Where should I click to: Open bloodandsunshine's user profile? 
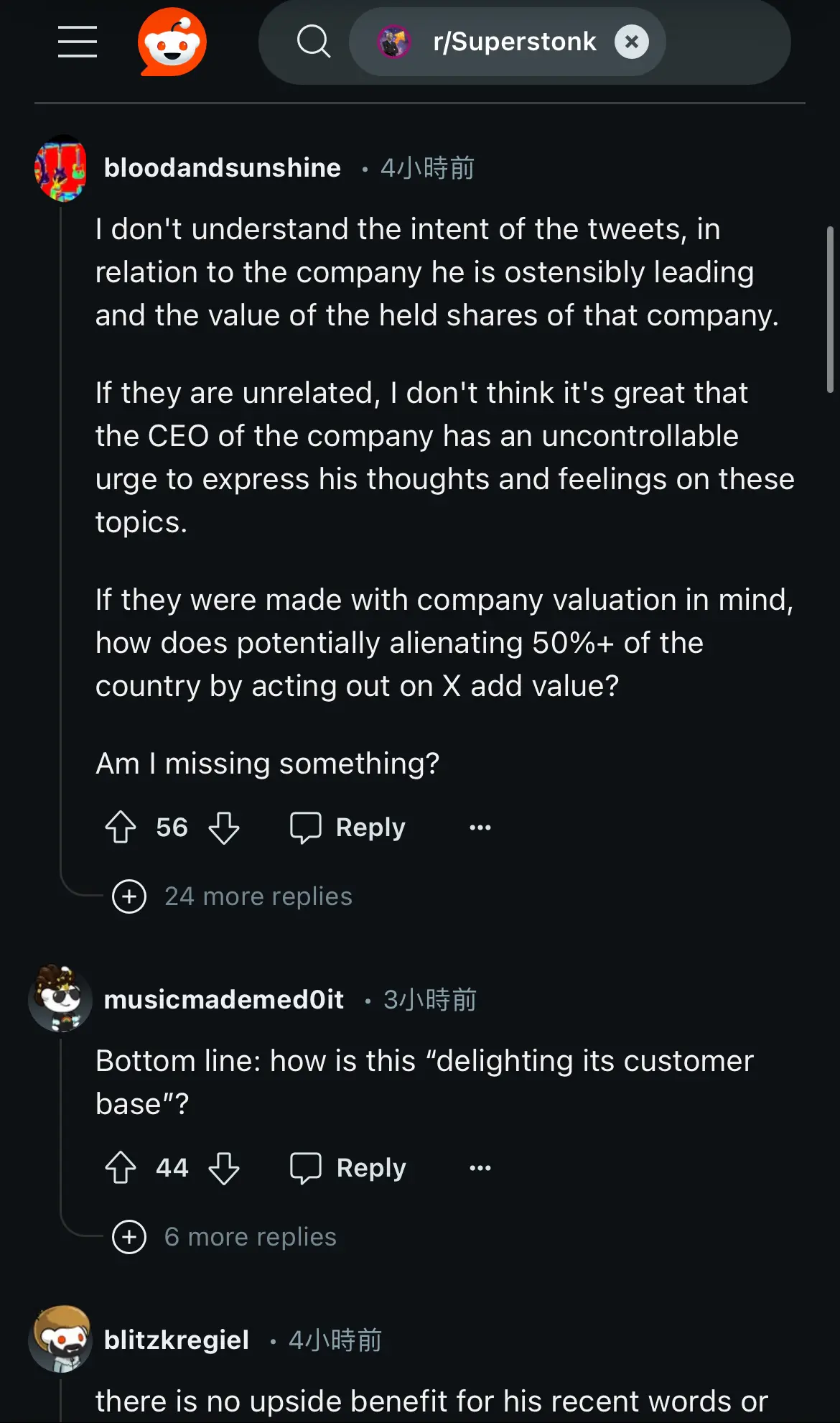(x=223, y=167)
